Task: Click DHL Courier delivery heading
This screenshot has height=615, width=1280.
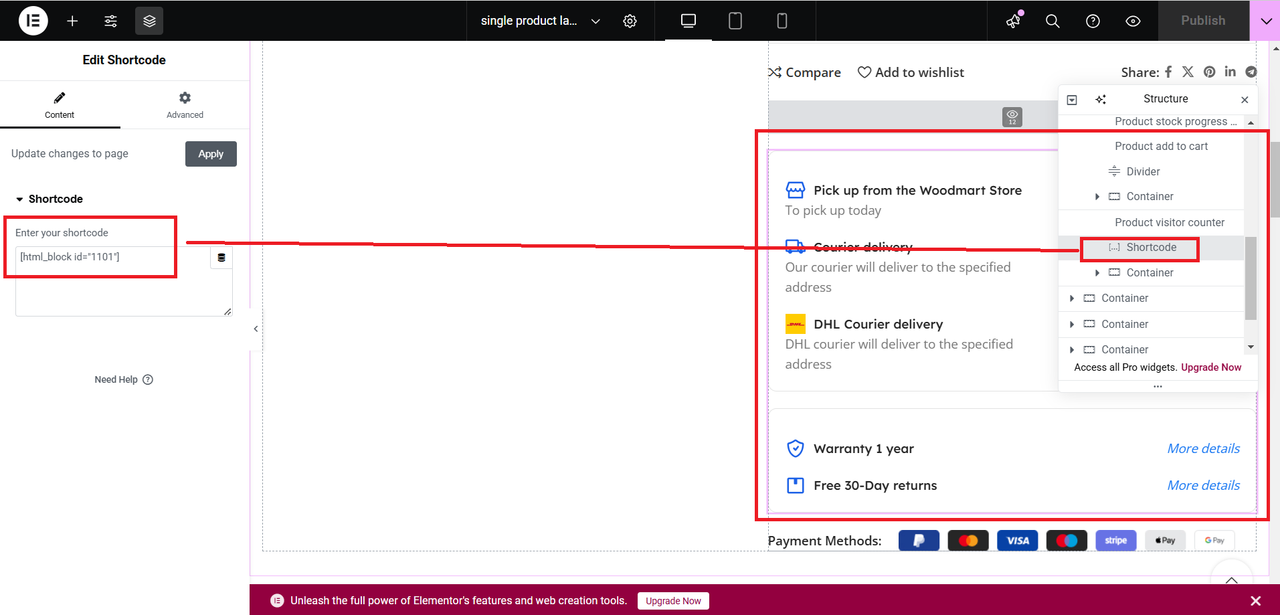Action: pos(878,324)
